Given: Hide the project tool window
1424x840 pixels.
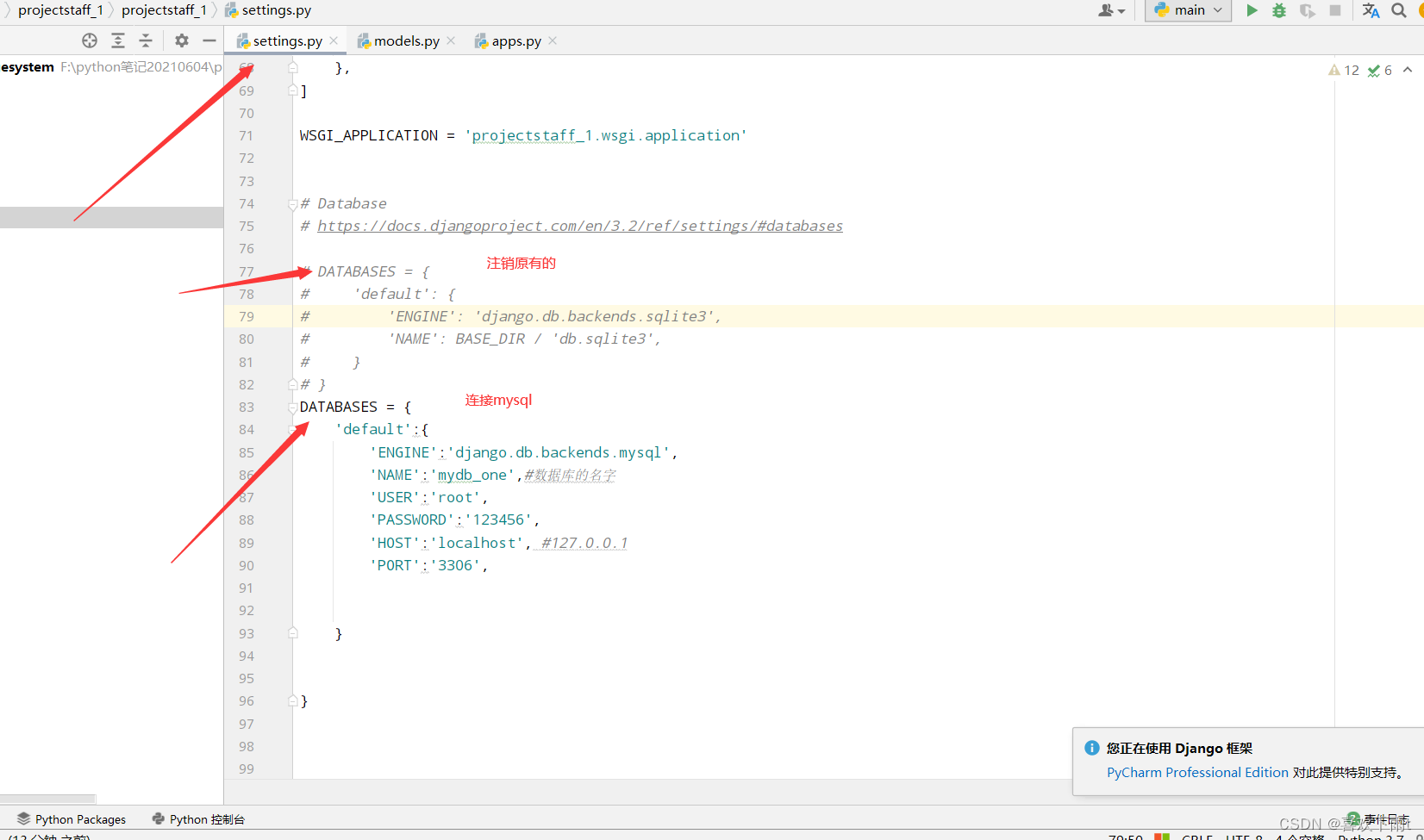Looking at the screenshot, I should (209, 40).
